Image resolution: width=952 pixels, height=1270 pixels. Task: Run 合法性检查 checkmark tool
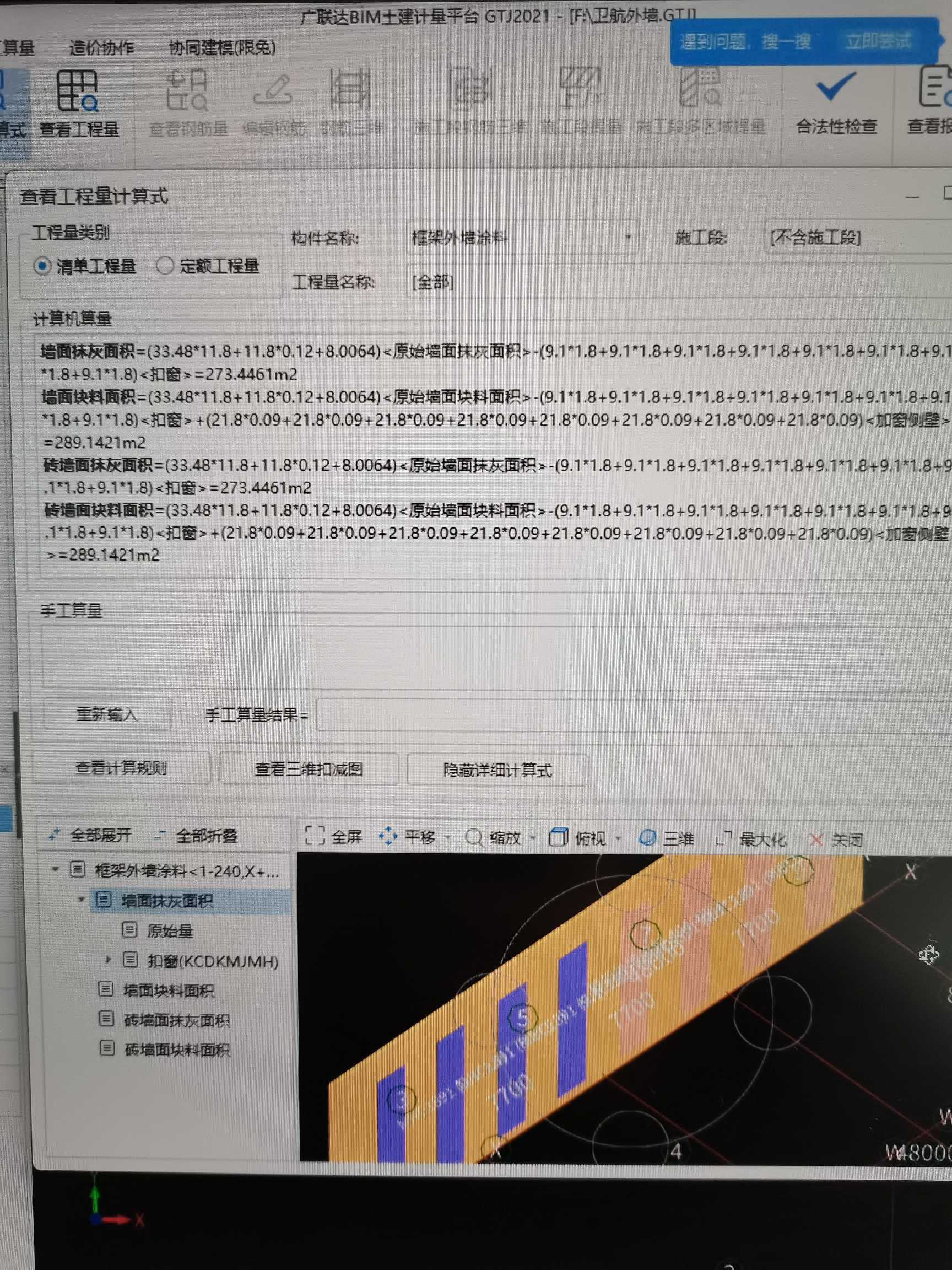click(836, 104)
